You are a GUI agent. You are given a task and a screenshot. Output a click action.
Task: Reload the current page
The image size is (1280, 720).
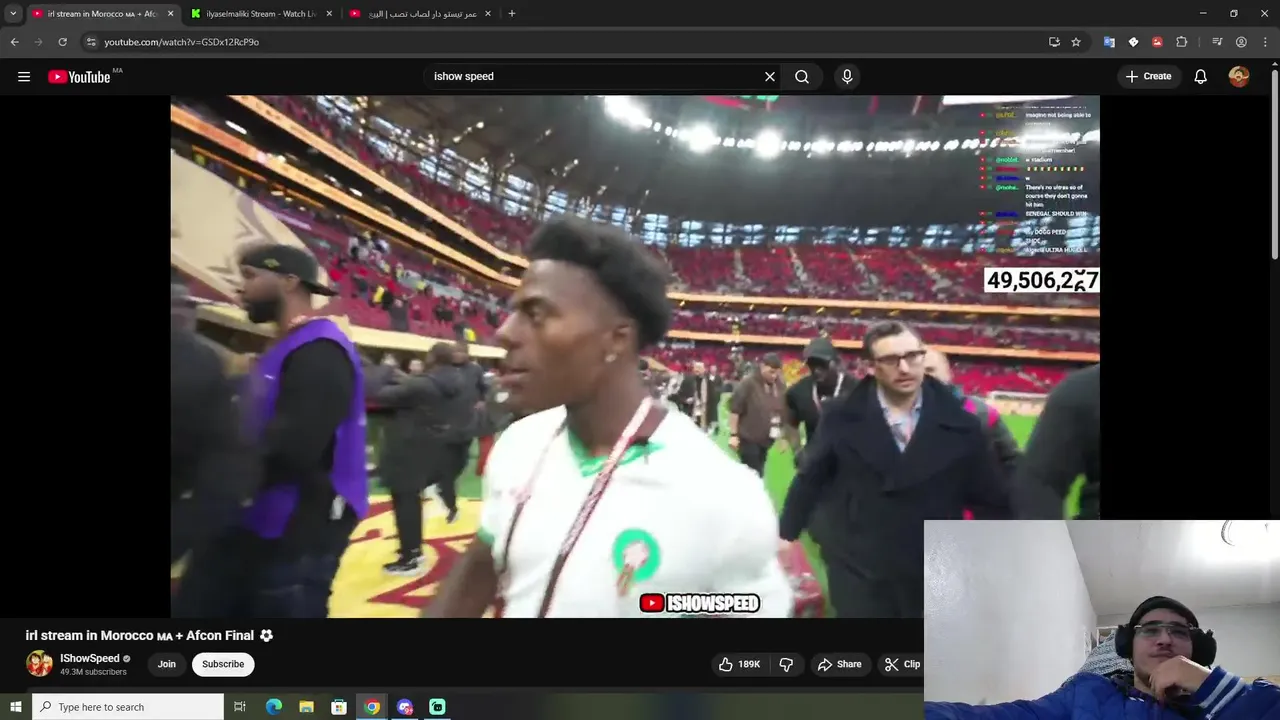[62, 42]
